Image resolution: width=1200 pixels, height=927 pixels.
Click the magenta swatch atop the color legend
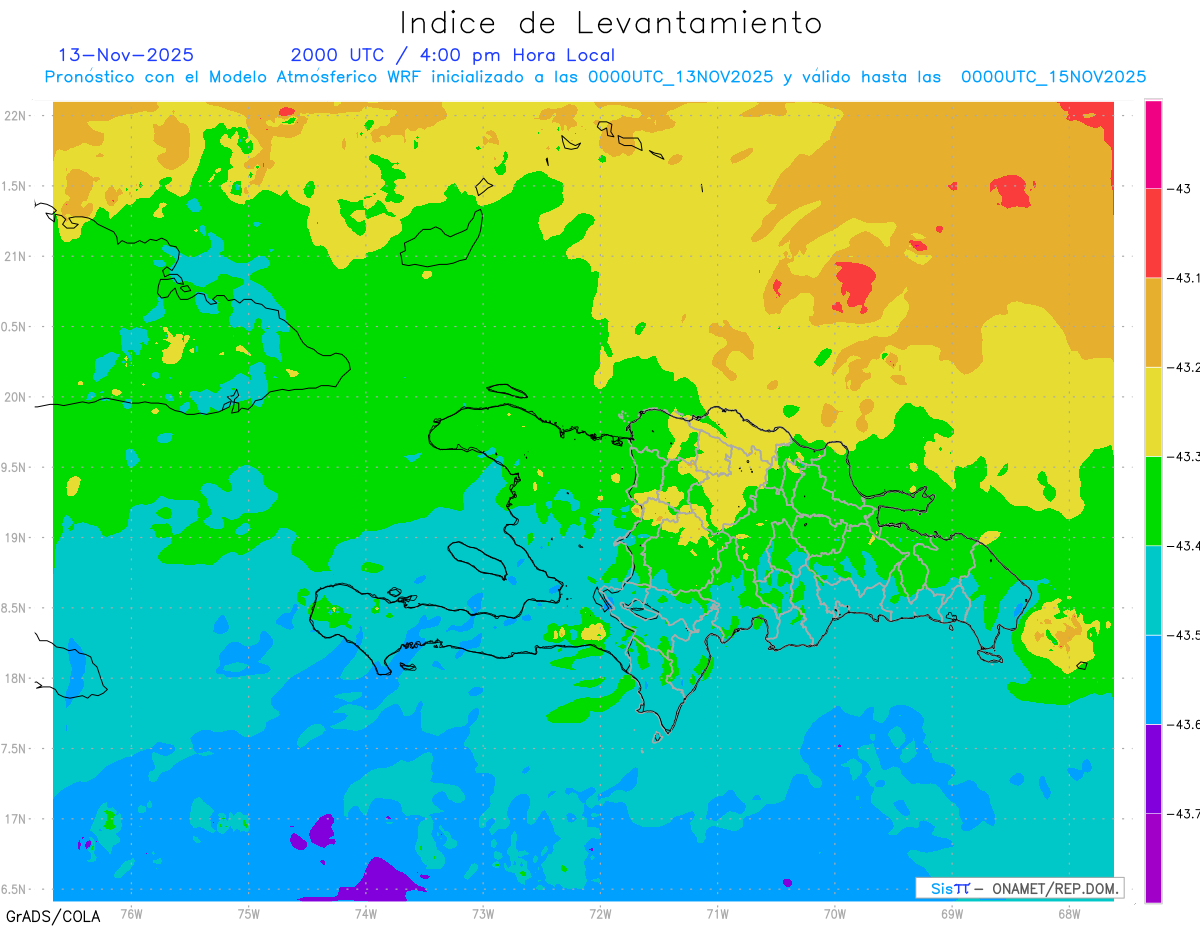[x=1153, y=144]
